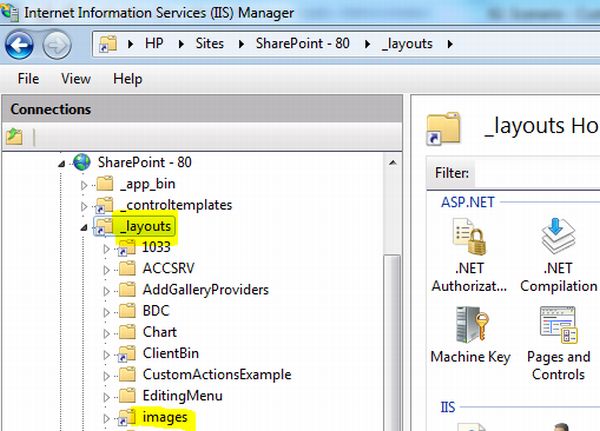Click the folder icon in the address bar
This screenshot has height=431, width=600.
(108, 44)
